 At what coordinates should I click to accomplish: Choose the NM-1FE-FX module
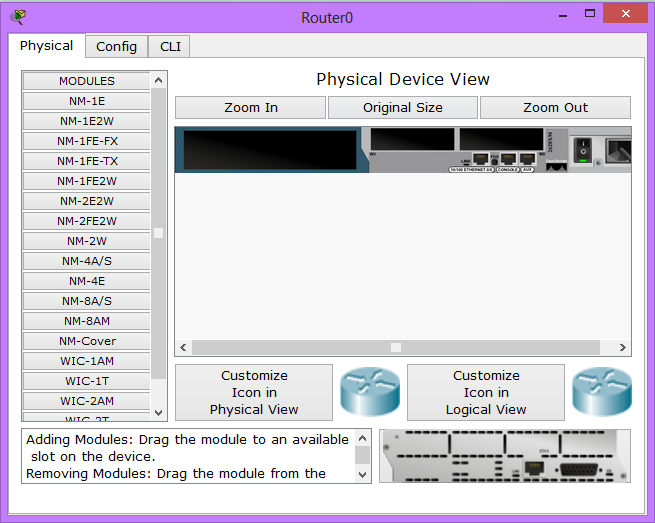86,141
